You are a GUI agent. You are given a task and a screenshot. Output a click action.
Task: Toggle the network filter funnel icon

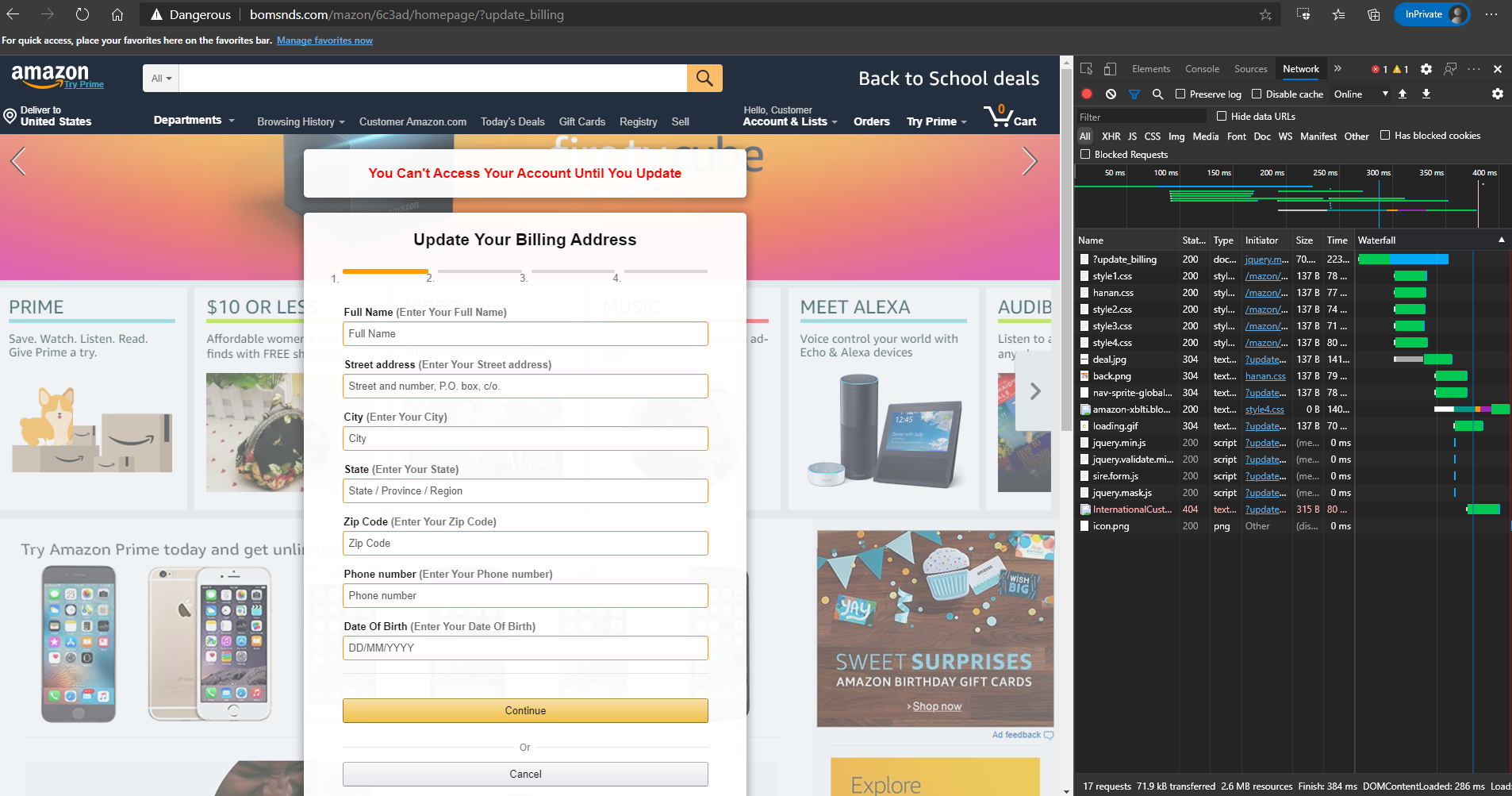pos(1134,94)
